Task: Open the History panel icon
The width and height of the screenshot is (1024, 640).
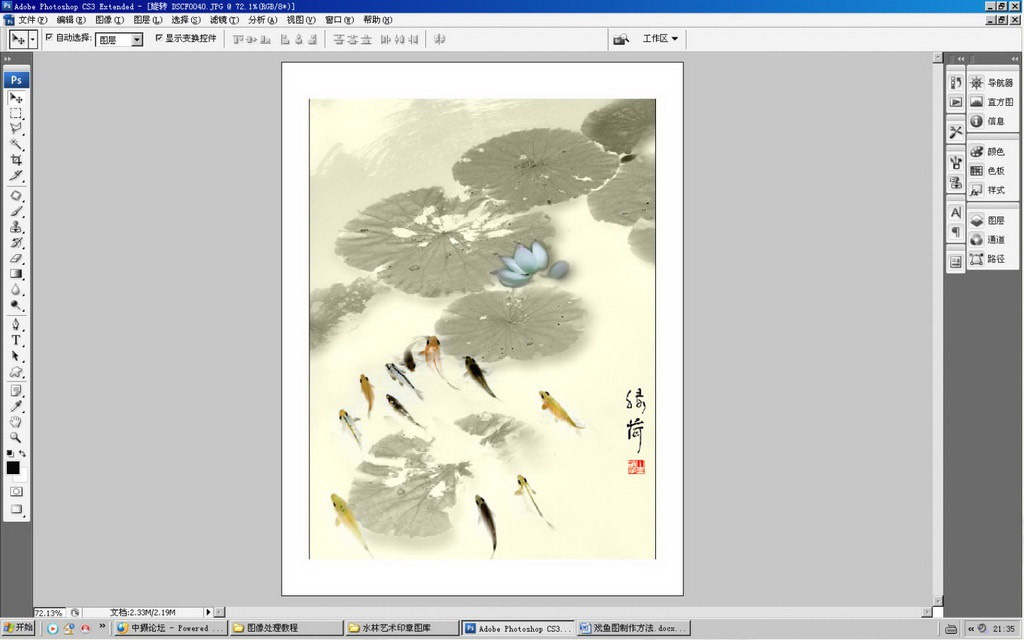Action: pos(955,82)
